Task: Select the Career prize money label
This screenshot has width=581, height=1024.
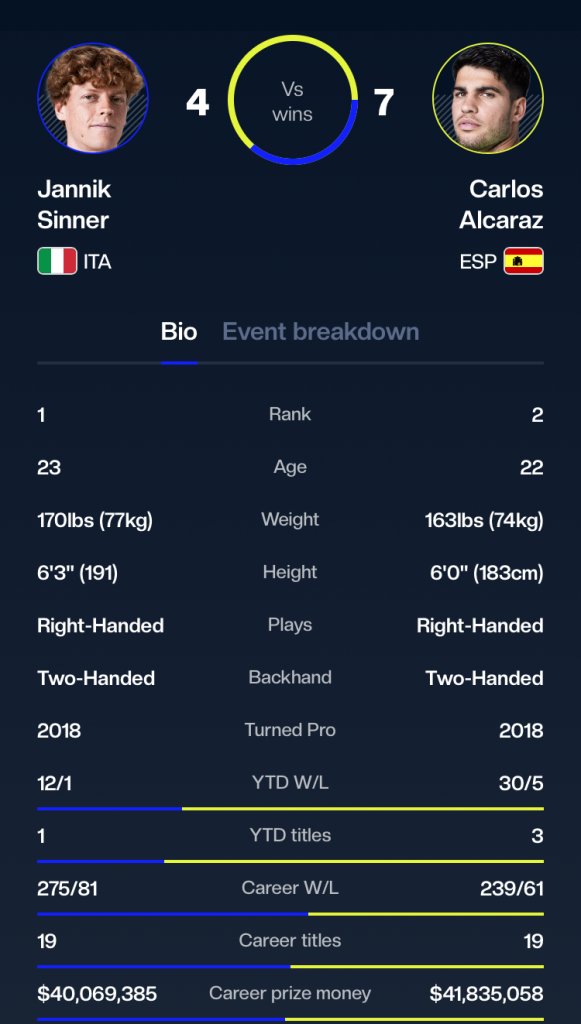Action: pyautogui.click(x=290, y=993)
